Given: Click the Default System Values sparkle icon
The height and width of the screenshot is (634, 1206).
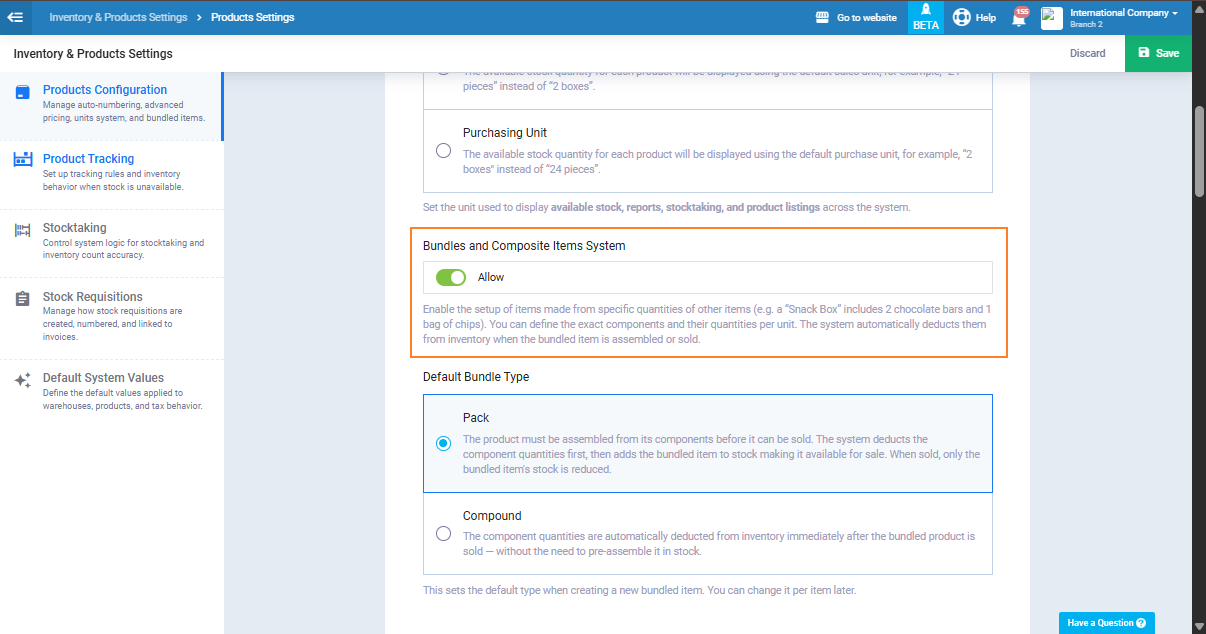Looking at the screenshot, I should click(x=22, y=381).
